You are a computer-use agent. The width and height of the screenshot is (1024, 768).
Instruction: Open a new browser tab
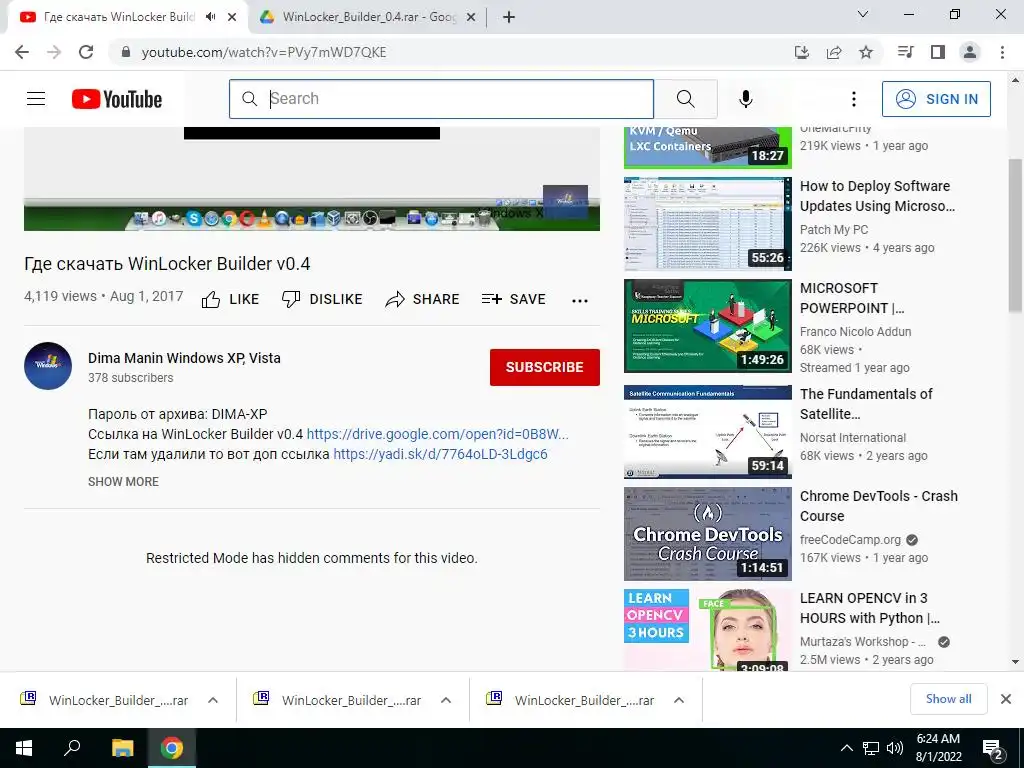[x=509, y=17]
